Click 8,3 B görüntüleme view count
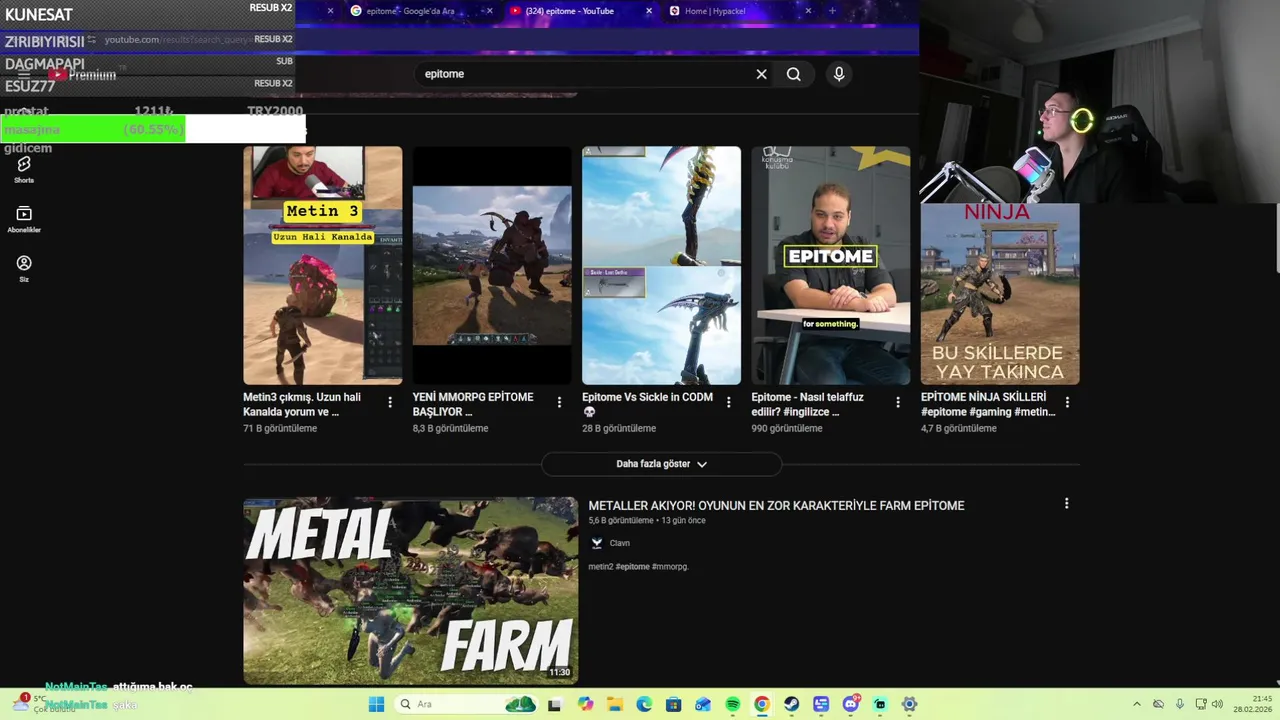The width and height of the screenshot is (1280, 720). (450, 429)
